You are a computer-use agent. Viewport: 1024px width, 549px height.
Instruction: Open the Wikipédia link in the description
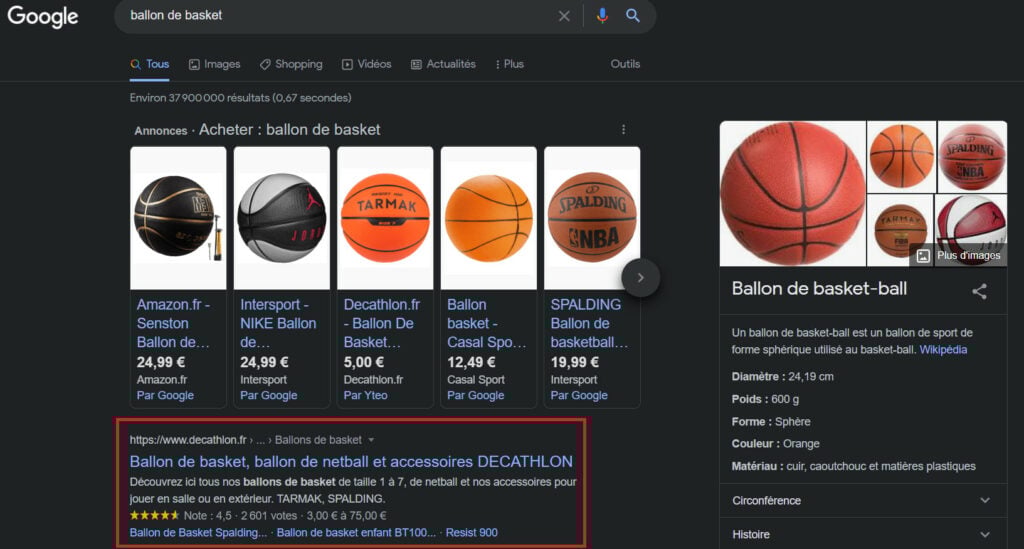click(x=943, y=349)
